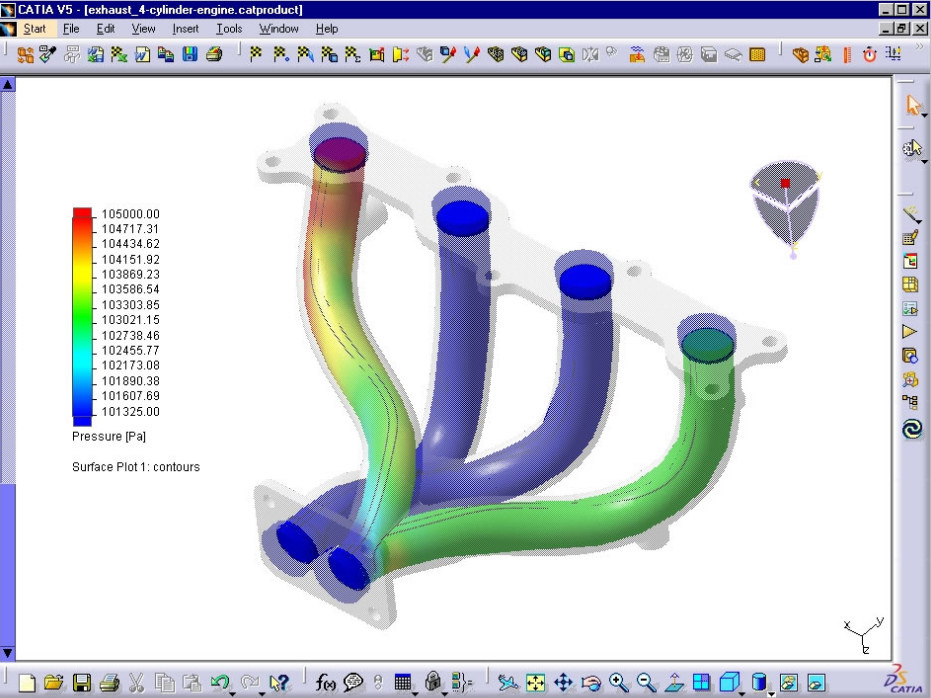Screen dimensions: 931x698
Task: Click the Select arrow tool in right toolbar
Action: [x=913, y=106]
